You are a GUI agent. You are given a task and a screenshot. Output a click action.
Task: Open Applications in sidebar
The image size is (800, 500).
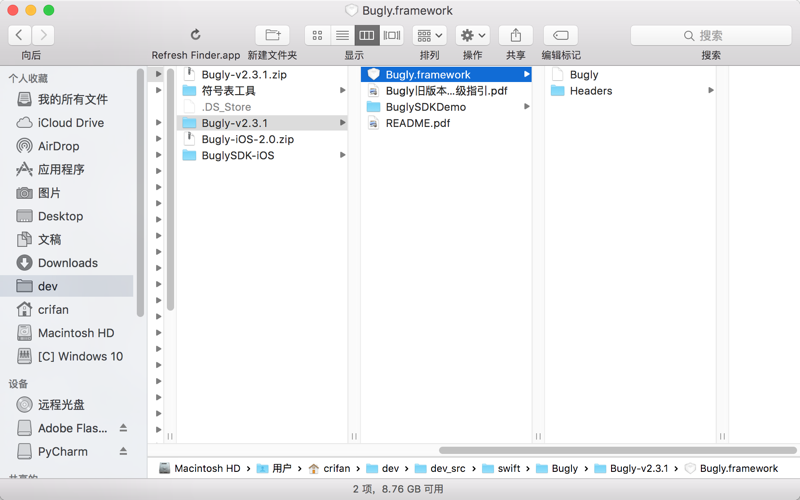tap(67, 169)
